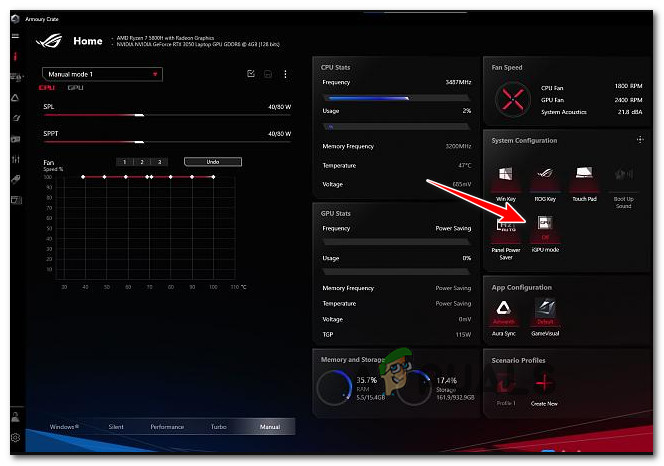Select the Performance operating mode

(167, 427)
